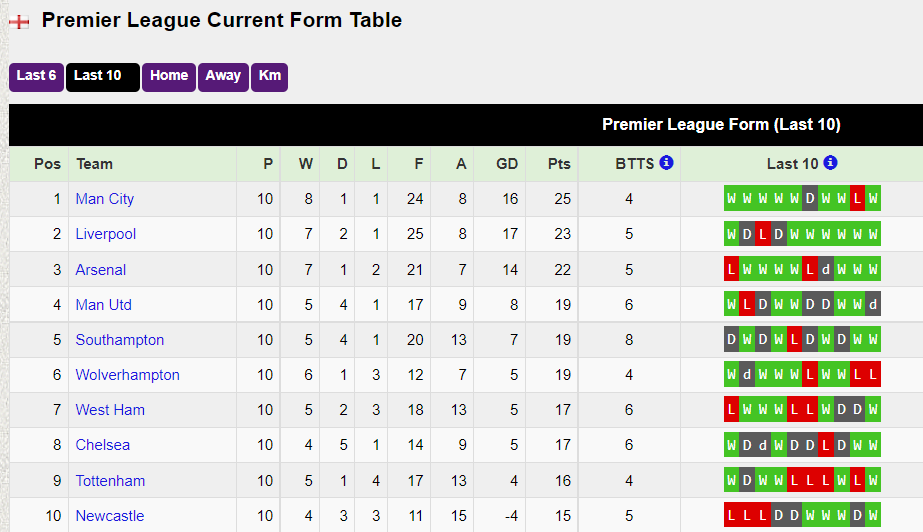Show the Home form tab
The width and height of the screenshot is (923, 532).
(169, 76)
